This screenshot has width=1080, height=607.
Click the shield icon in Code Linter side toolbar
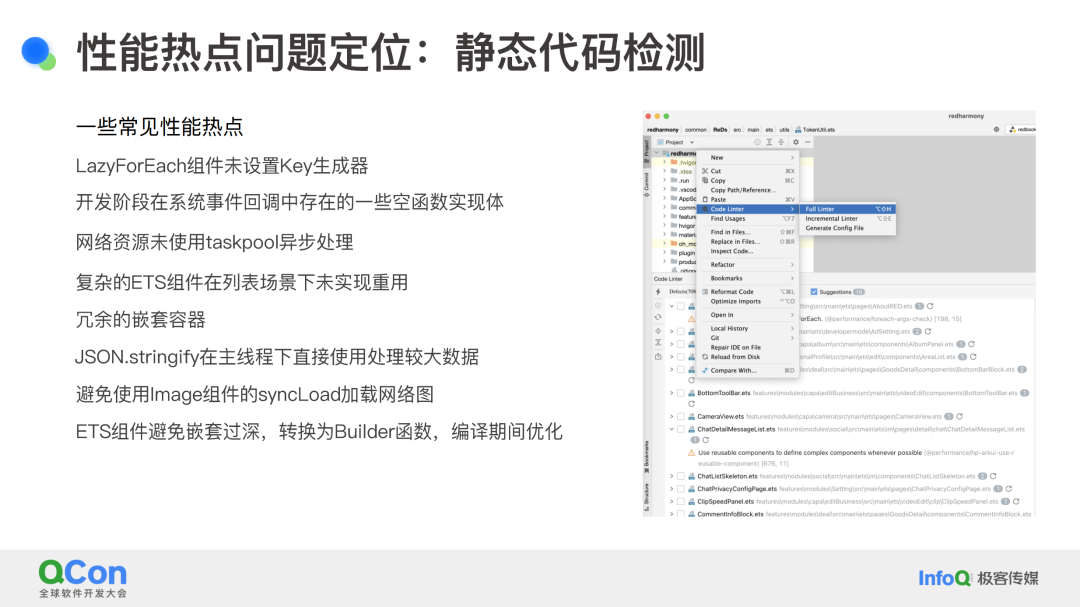658,305
